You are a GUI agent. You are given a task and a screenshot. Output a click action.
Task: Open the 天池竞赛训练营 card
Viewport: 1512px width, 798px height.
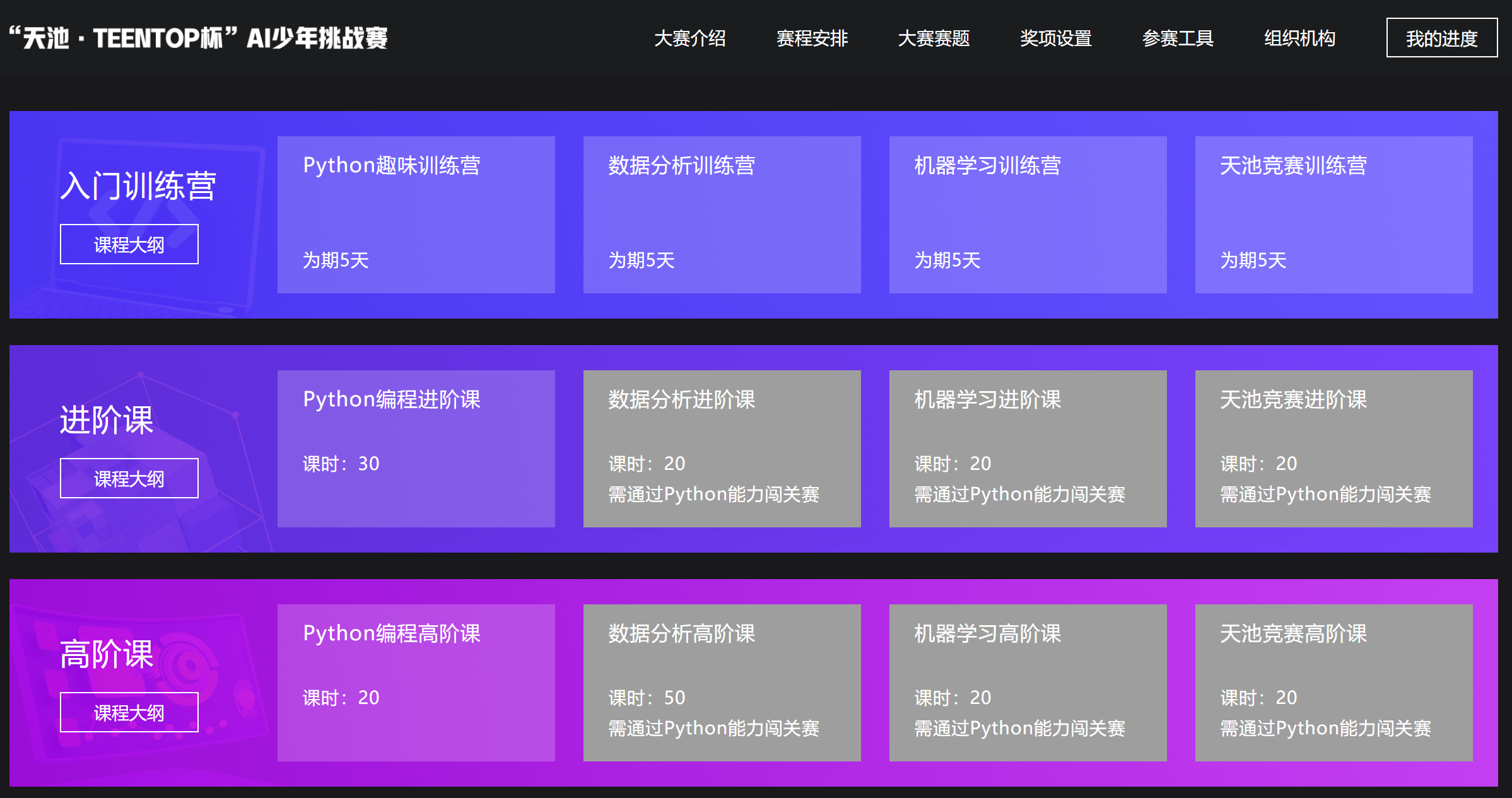(x=1333, y=214)
